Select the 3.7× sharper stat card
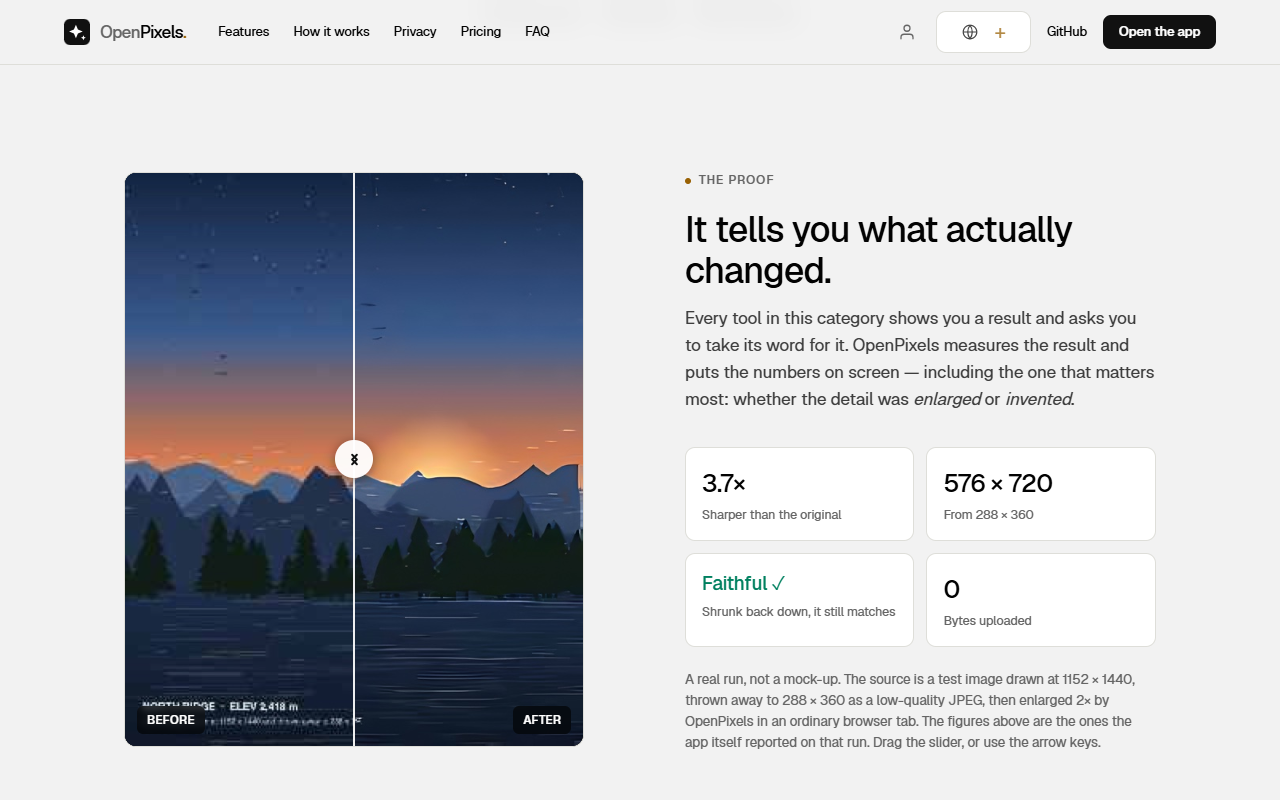Image resolution: width=1280 pixels, height=800 pixels. (x=799, y=494)
